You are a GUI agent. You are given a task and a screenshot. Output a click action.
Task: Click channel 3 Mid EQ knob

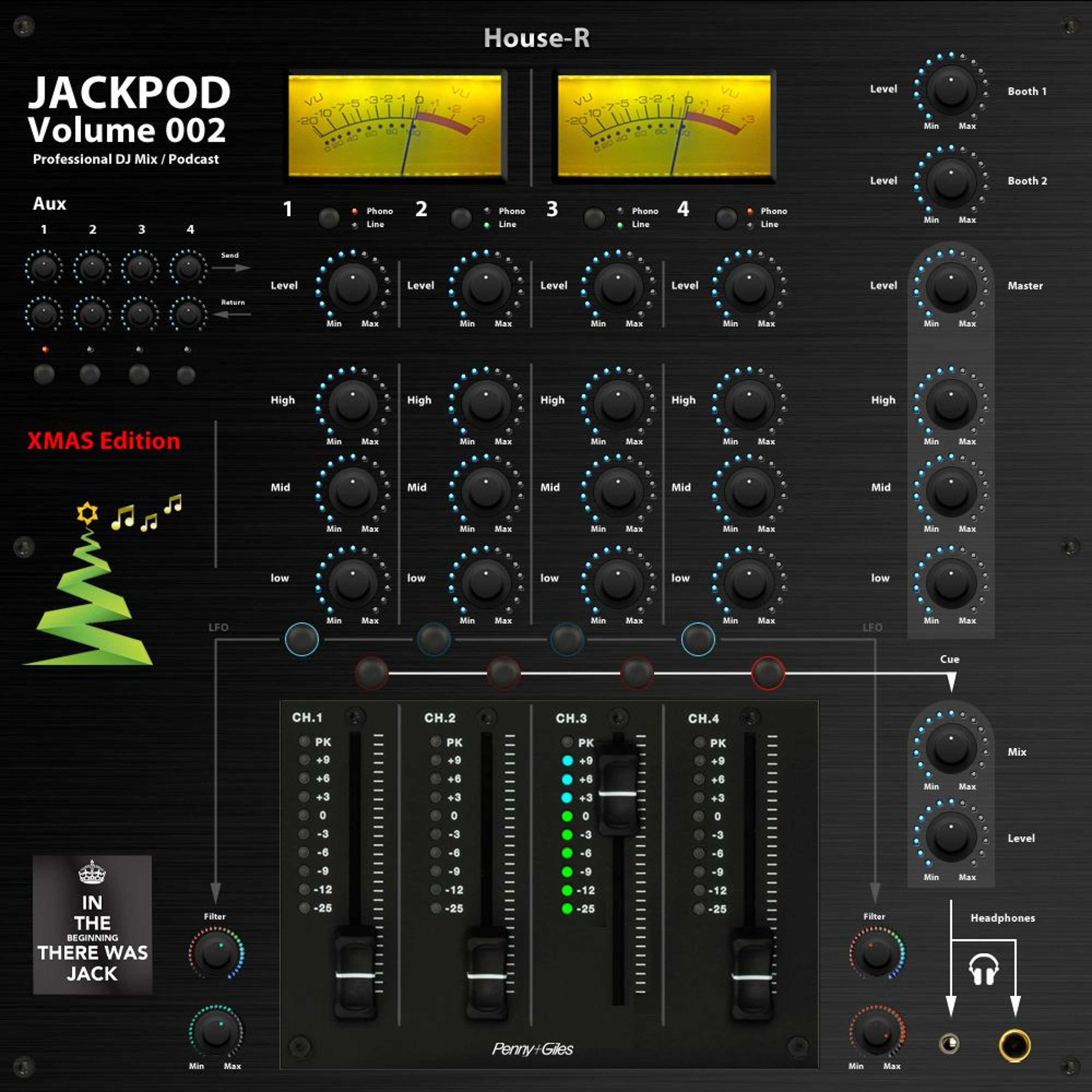coord(618,492)
